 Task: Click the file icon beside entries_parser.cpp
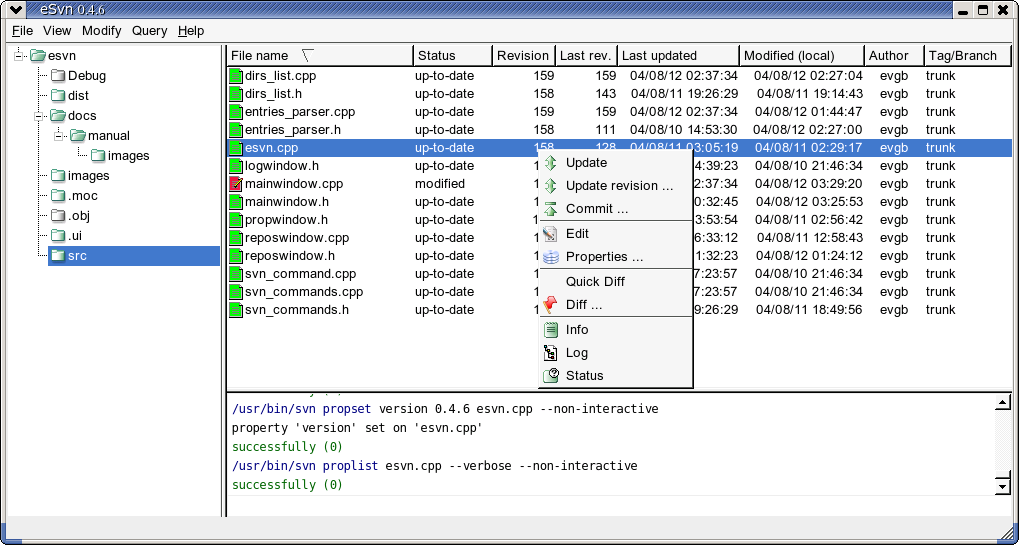pyautogui.click(x=236, y=112)
